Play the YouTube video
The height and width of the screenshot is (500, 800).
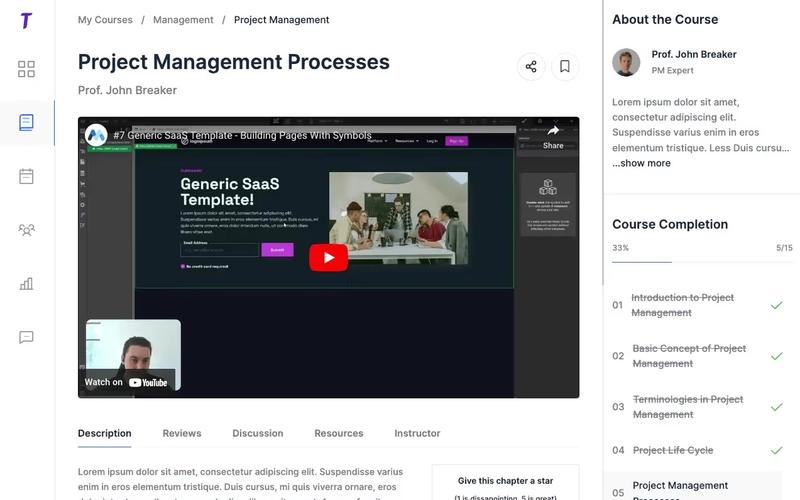tap(329, 258)
